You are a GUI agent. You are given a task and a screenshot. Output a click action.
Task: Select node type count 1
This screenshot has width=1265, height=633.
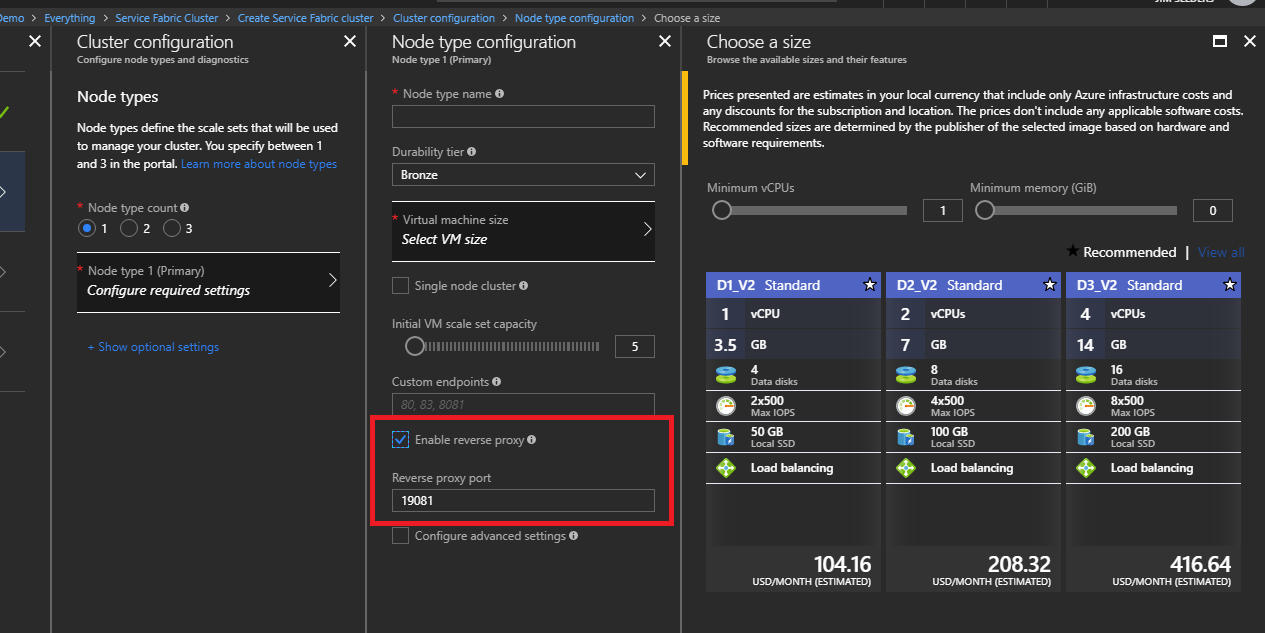click(87, 228)
